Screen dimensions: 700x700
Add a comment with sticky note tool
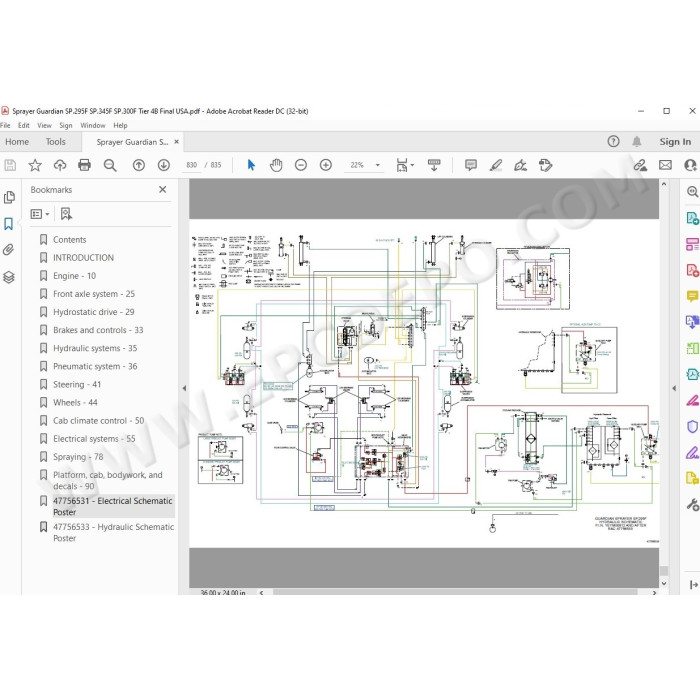pyautogui.click(x=471, y=165)
